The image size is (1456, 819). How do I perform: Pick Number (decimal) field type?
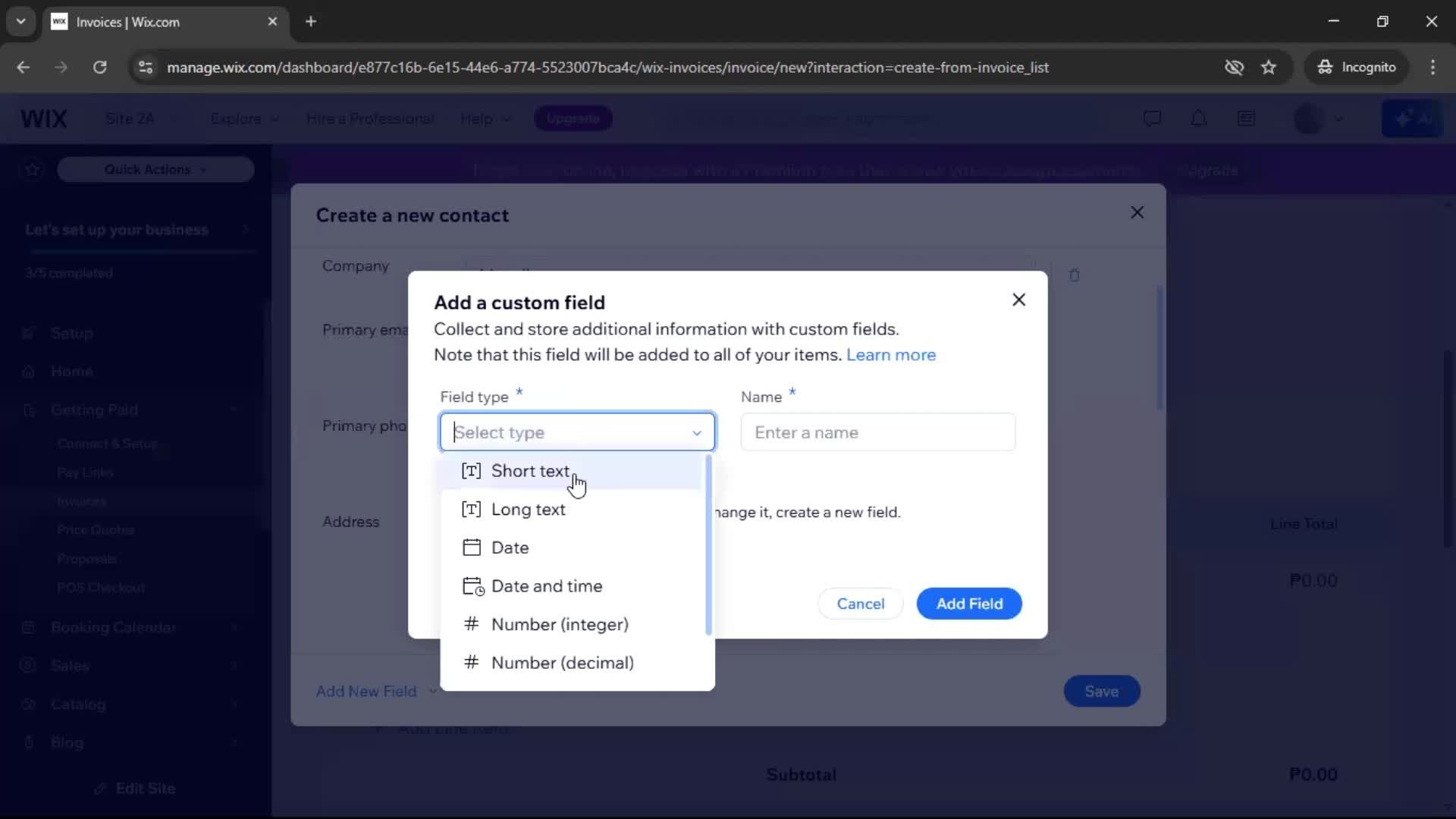(572, 663)
